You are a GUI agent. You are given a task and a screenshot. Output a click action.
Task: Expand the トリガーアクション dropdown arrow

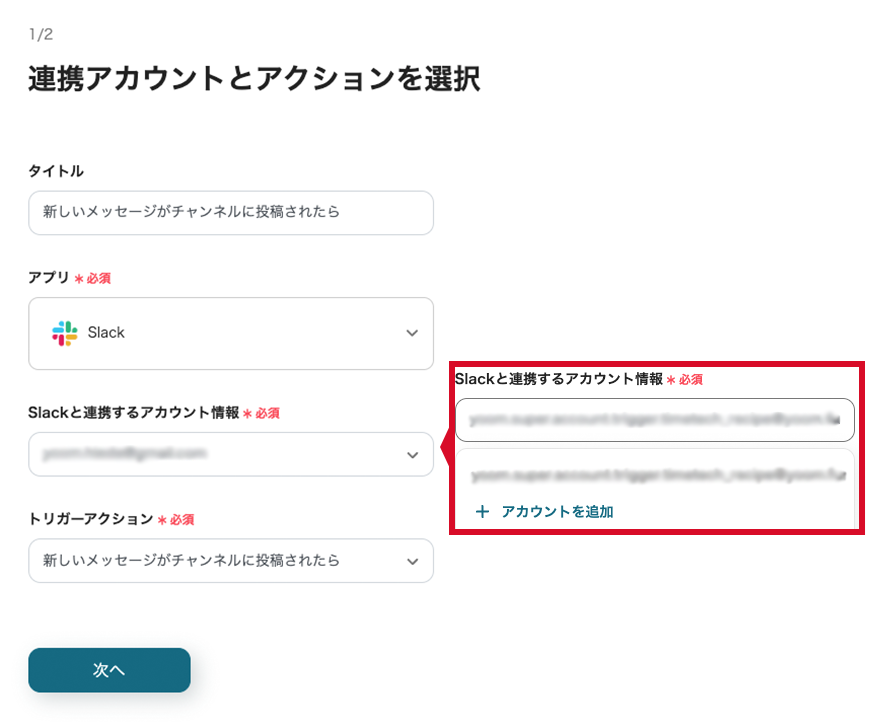click(x=412, y=561)
